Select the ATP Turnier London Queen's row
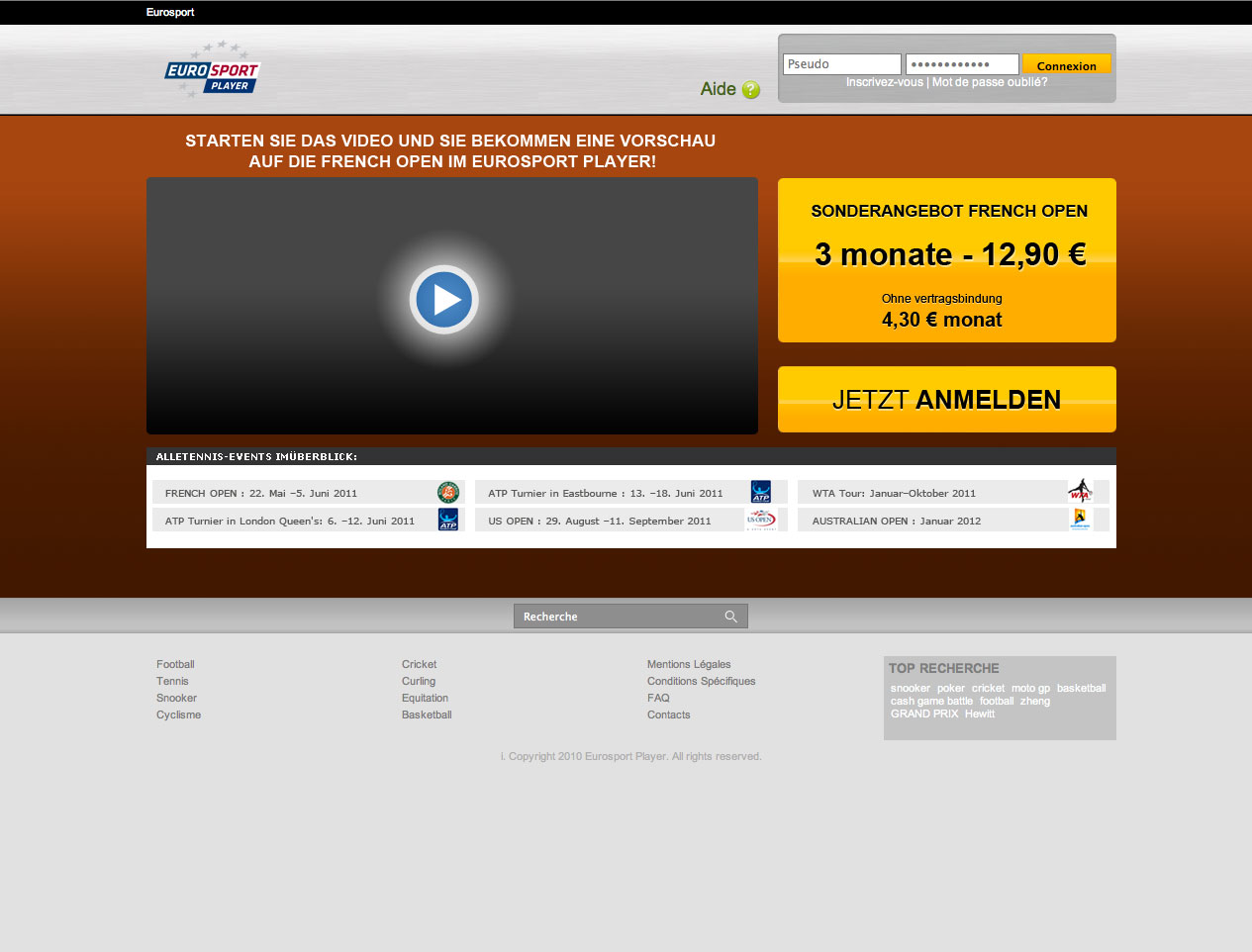 click(x=308, y=521)
